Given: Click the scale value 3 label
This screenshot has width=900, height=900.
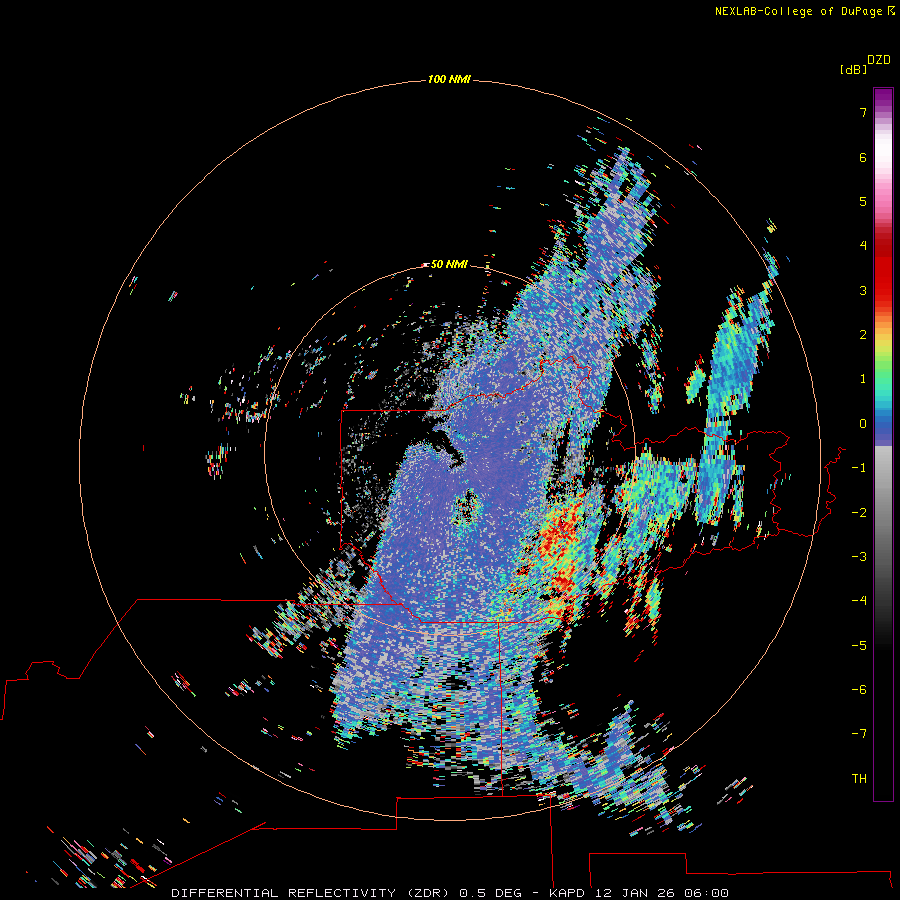Looking at the screenshot, I should (863, 290).
